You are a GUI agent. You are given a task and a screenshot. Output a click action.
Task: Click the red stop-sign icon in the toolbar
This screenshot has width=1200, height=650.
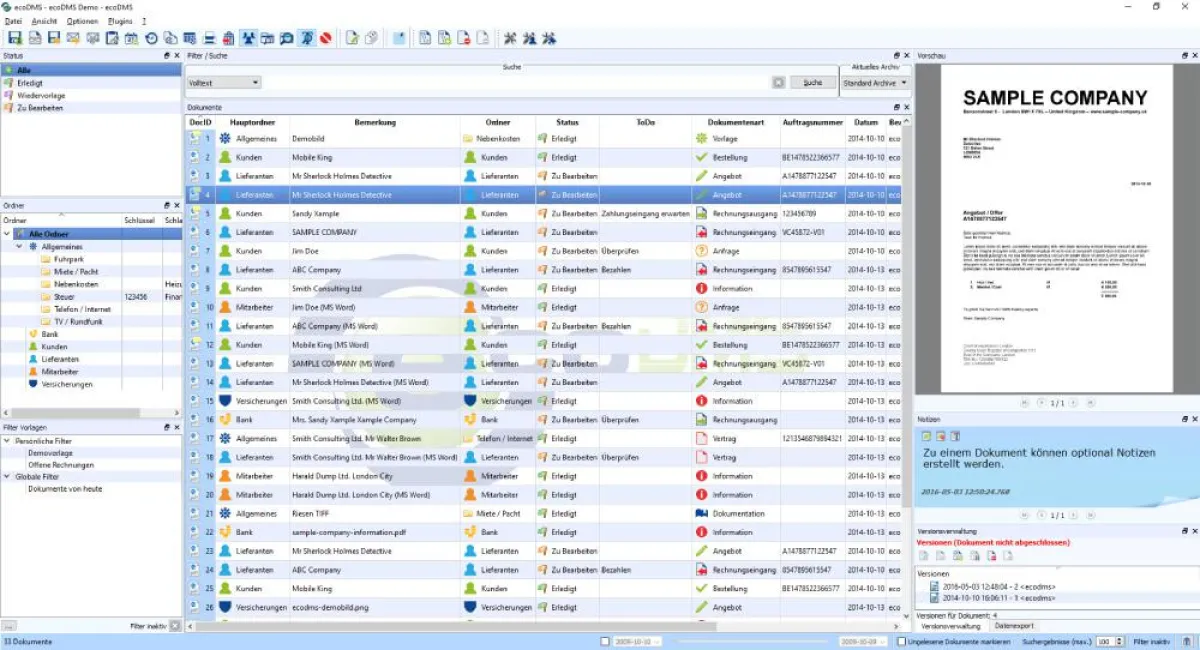pyautogui.click(x=325, y=37)
